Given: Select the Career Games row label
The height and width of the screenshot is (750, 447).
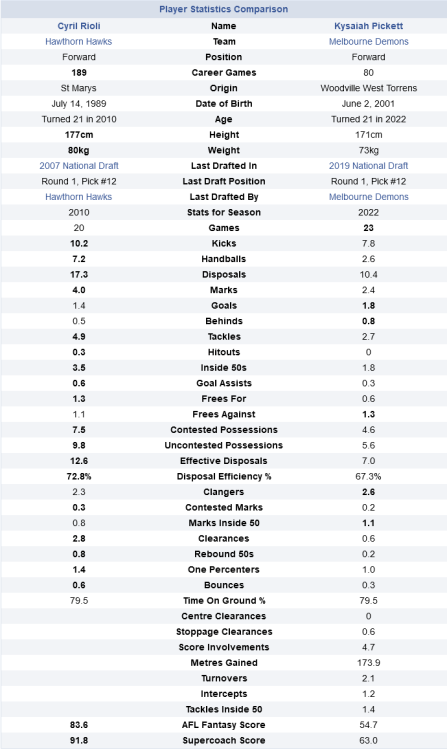Looking at the screenshot, I should point(224,73).
